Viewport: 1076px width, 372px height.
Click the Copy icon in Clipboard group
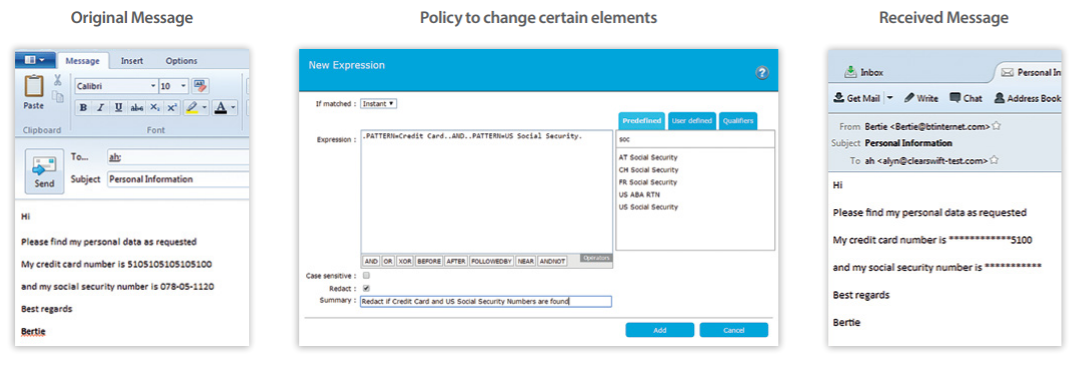tap(58, 97)
